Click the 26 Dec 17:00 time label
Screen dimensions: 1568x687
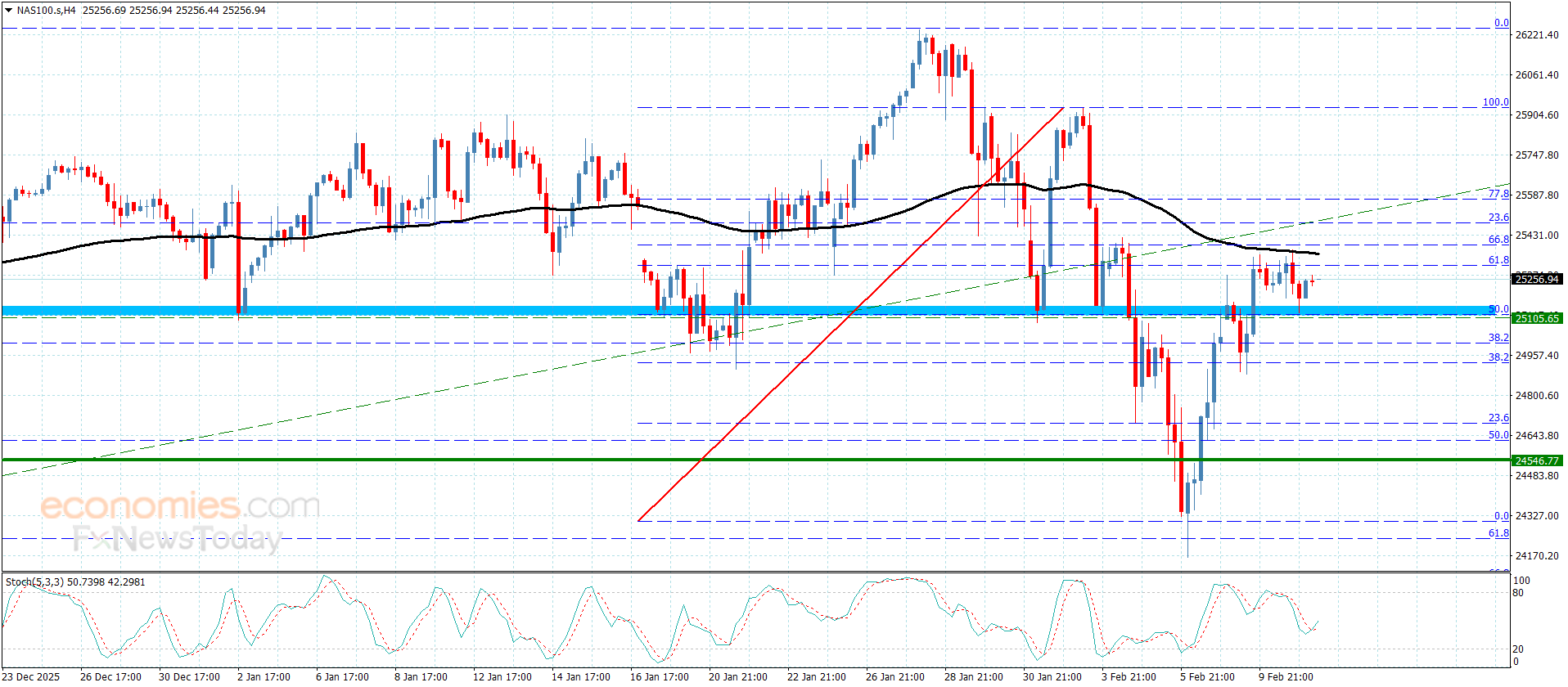(x=110, y=677)
